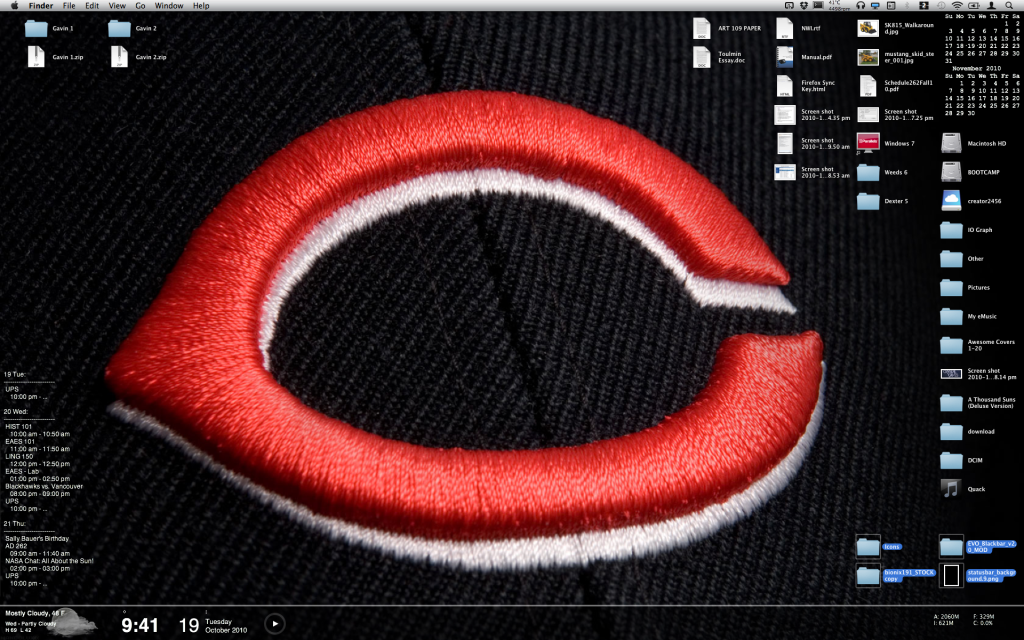Click the 9:41 clock display
Image resolution: width=1024 pixels, height=640 pixels.
(x=140, y=626)
